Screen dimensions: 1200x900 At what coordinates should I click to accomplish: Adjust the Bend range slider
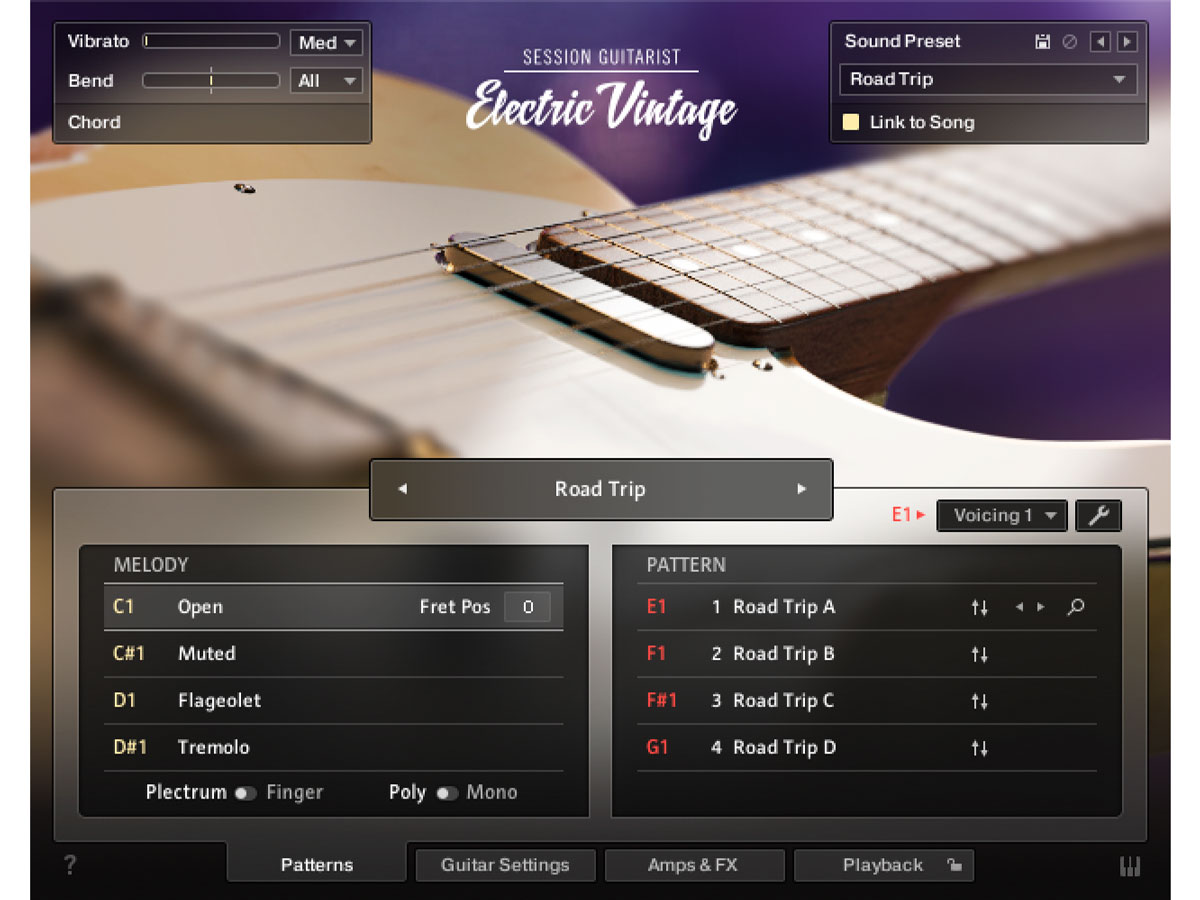[x=211, y=81]
